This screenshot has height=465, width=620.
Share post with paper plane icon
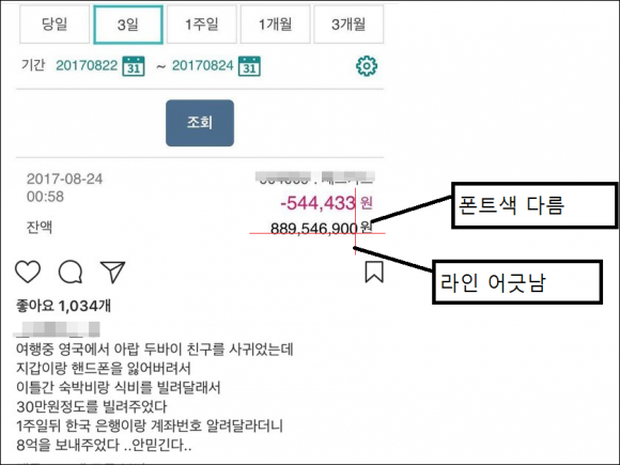113,272
